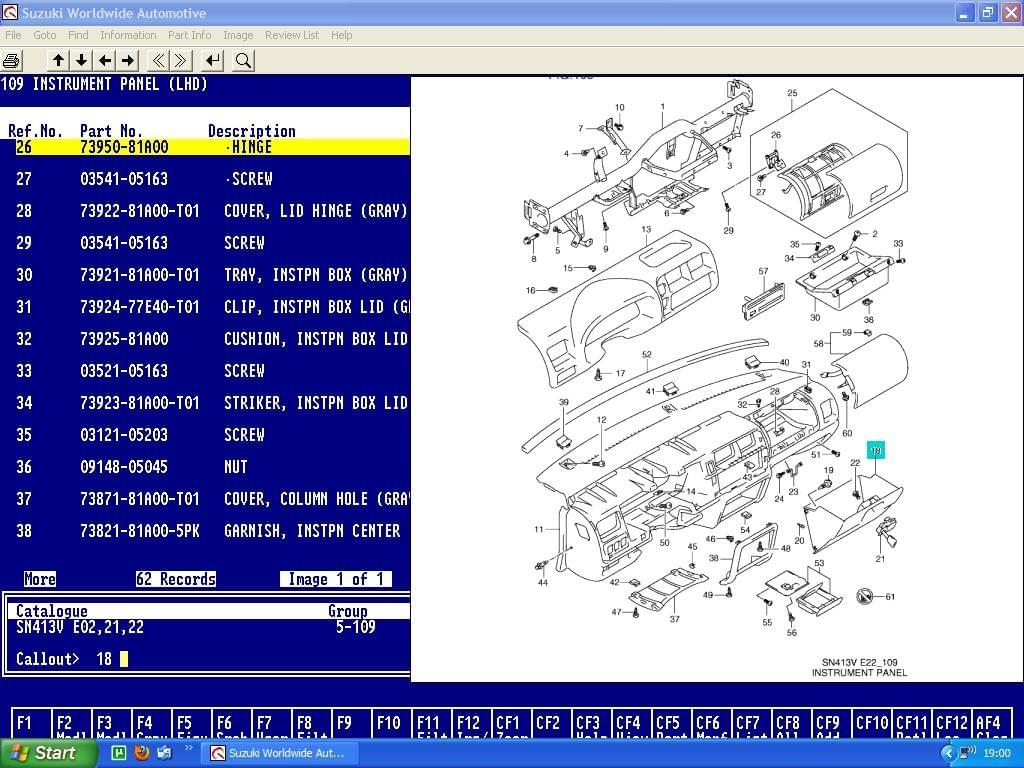The width and height of the screenshot is (1024, 768).
Task: Click the CF10 function key button
Action: click(x=871, y=724)
